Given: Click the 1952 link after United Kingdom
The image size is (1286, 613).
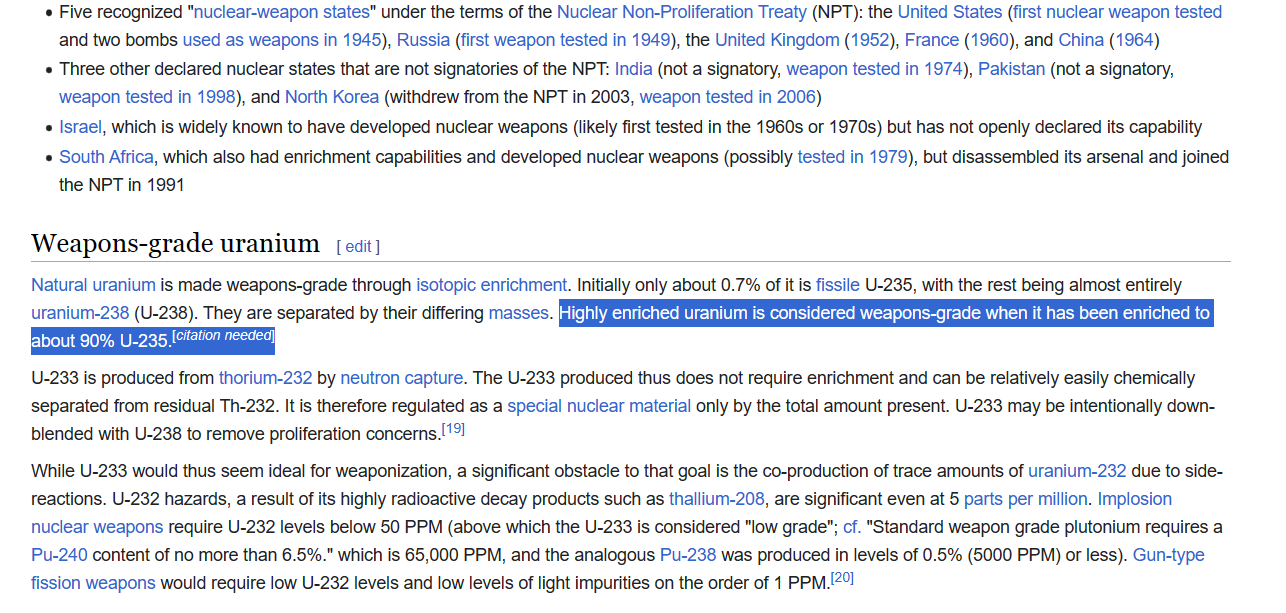Looking at the screenshot, I should coord(872,40).
